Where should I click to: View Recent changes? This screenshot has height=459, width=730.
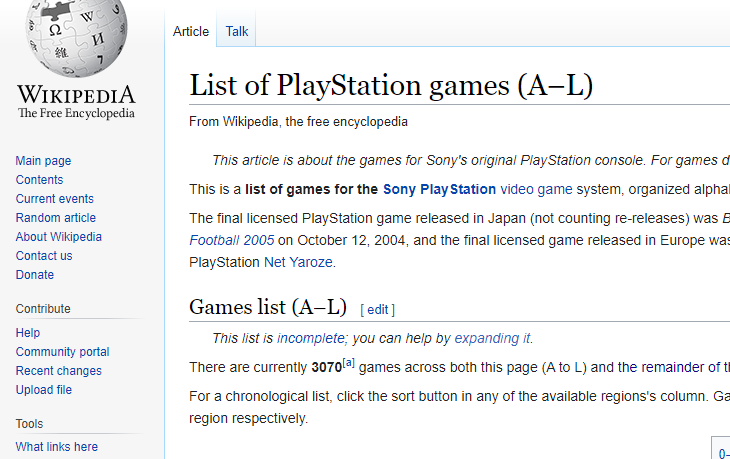tap(59, 371)
